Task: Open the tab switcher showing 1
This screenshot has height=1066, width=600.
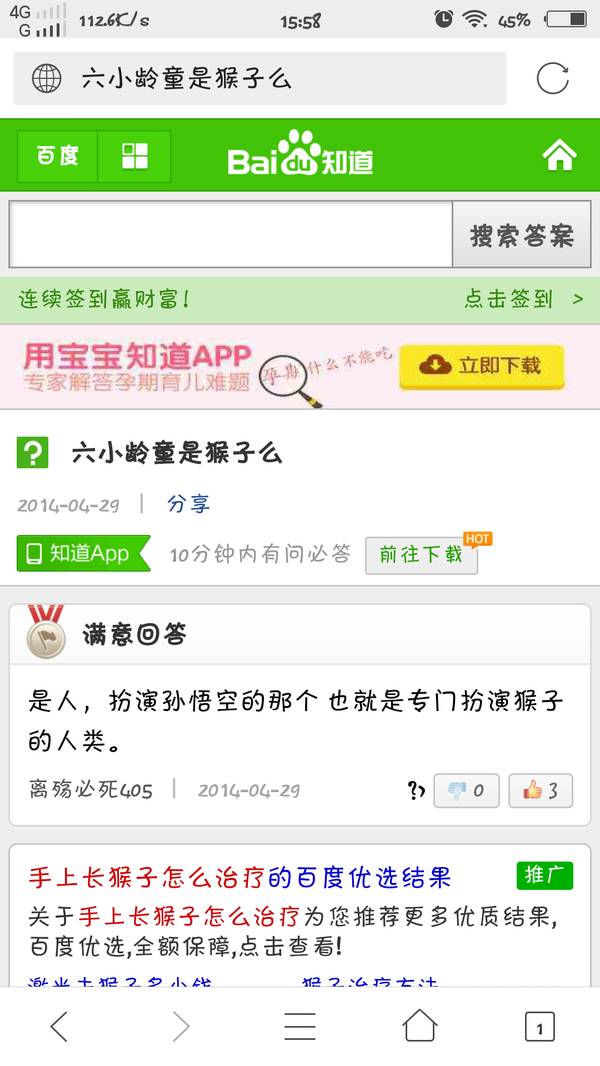Action: point(540,1027)
